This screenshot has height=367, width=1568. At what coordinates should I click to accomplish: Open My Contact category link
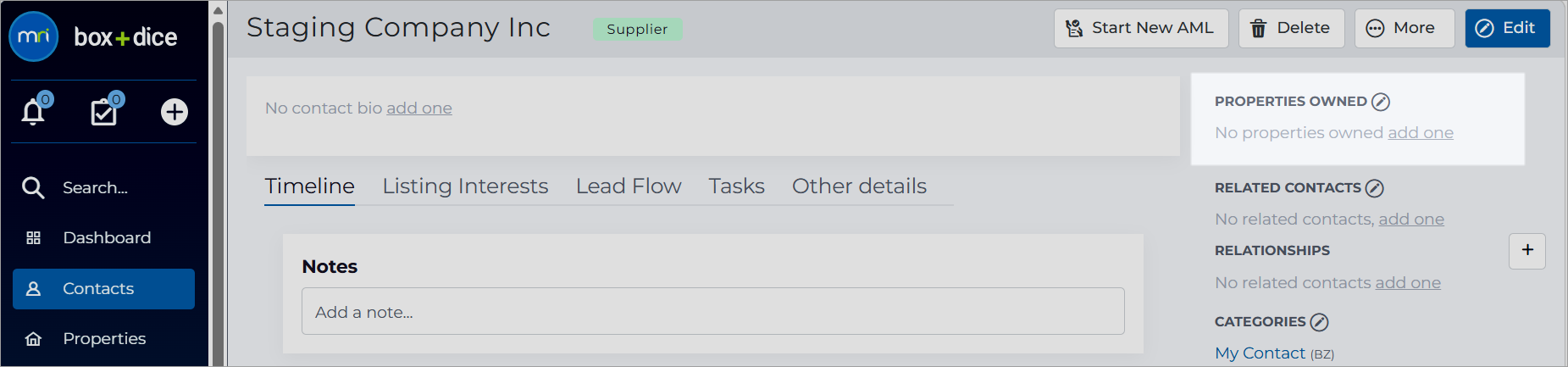click(1260, 353)
